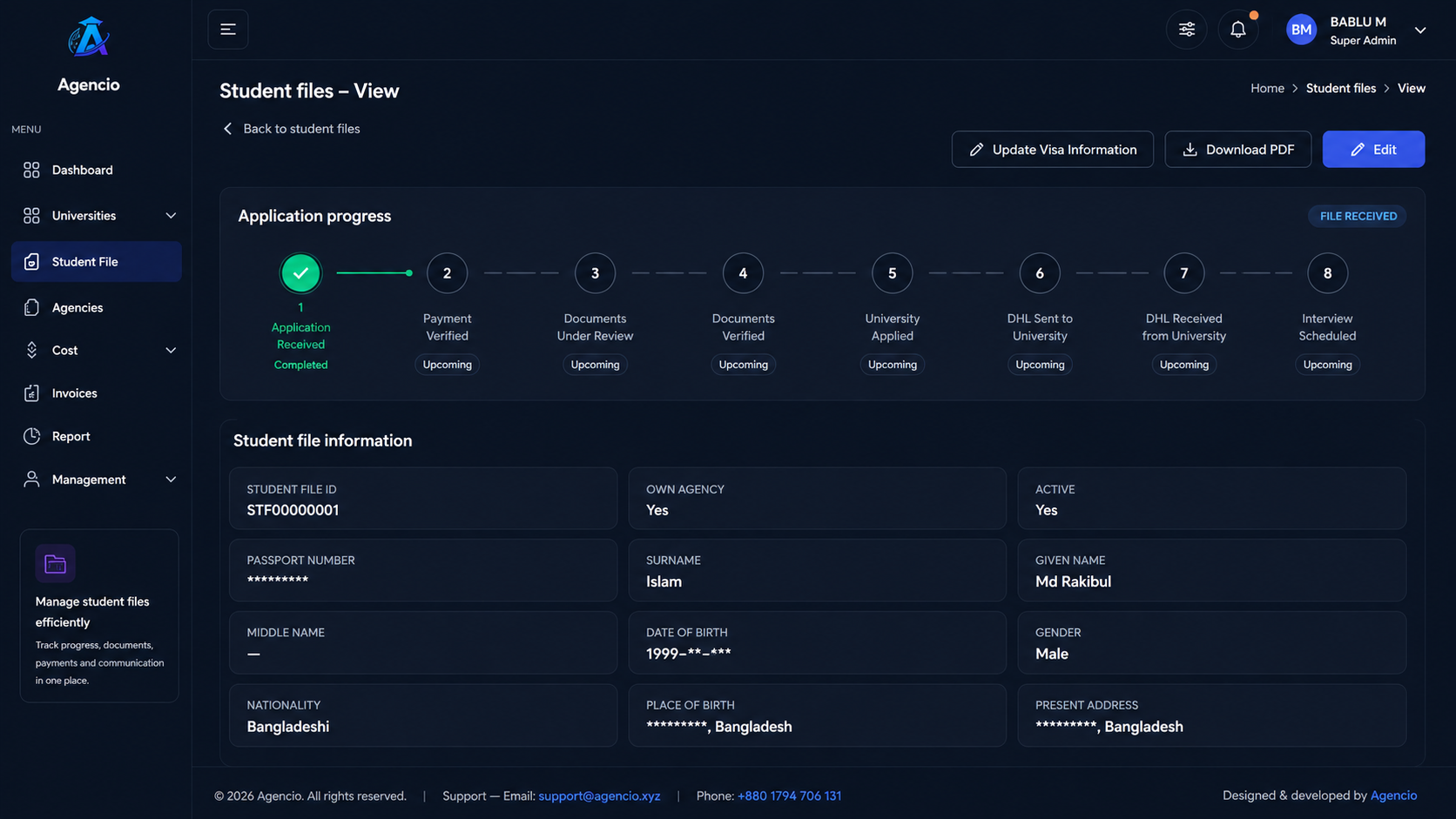The image size is (1456, 819).
Task: Open the settings sliders icon in the header
Action: point(1186,30)
